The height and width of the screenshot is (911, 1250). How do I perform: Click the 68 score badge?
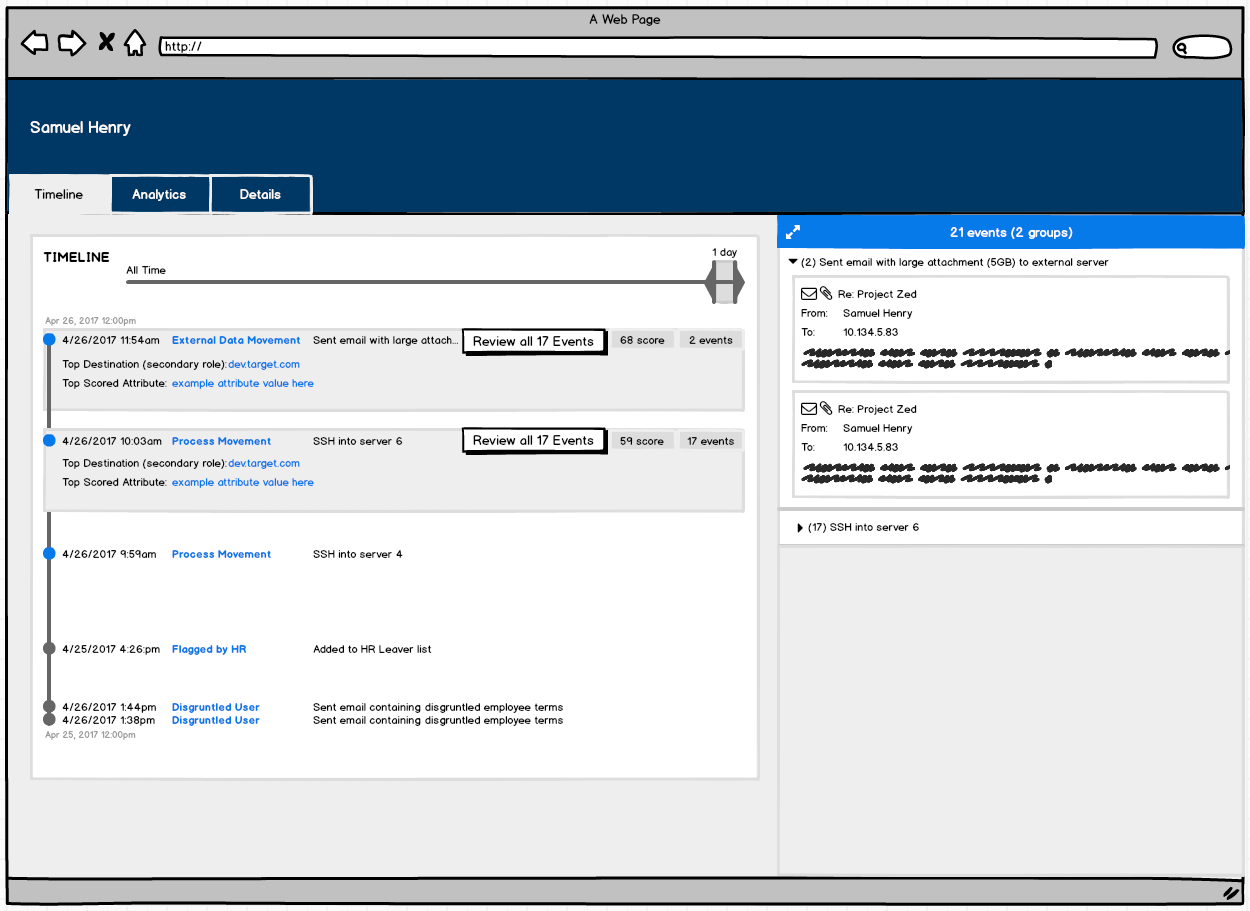click(642, 340)
